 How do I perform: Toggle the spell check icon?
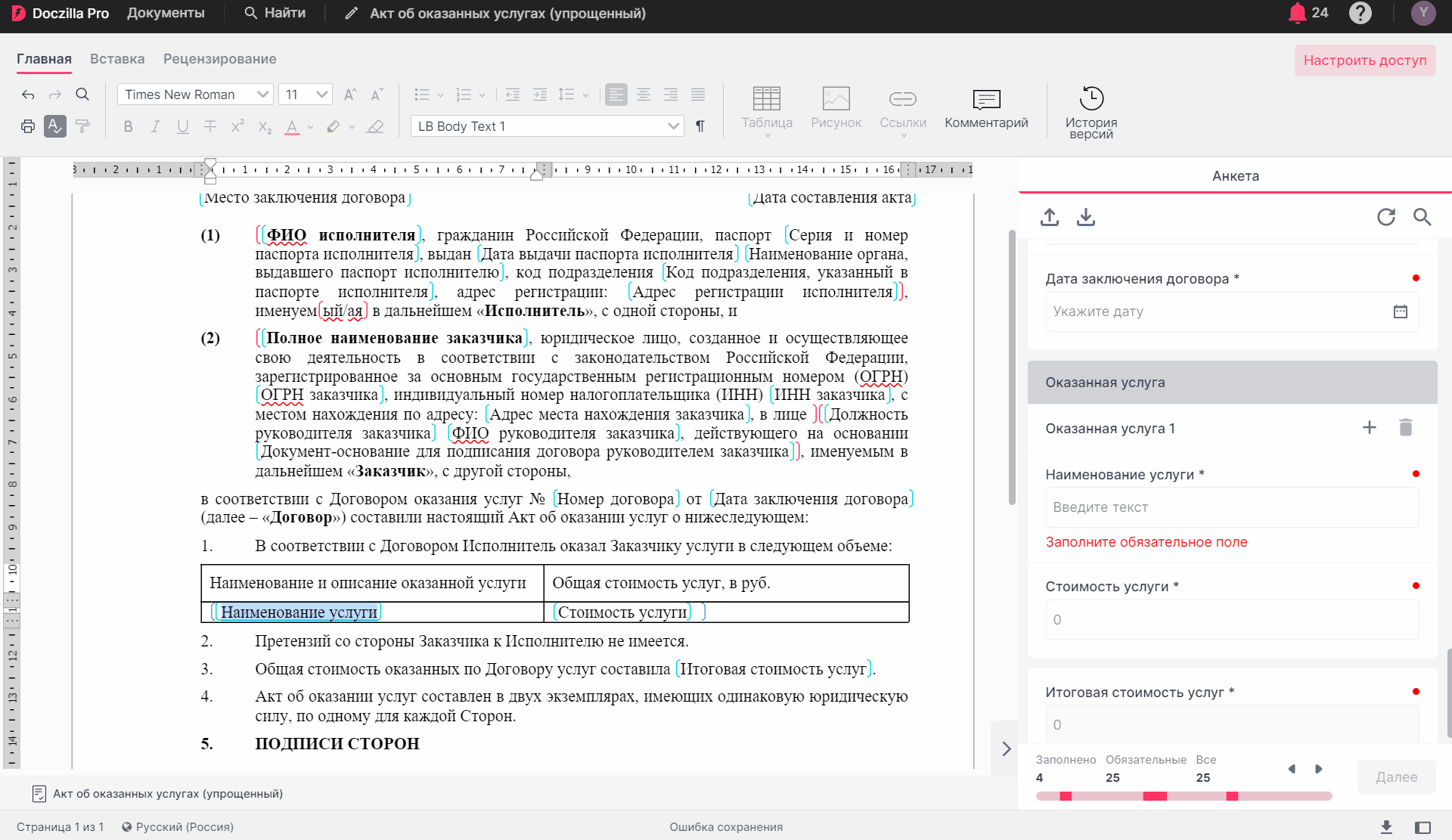[55, 126]
